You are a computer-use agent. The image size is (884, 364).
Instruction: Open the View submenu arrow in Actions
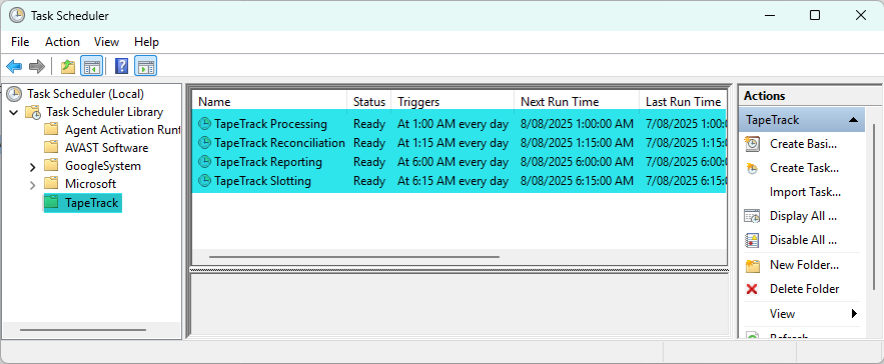point(855,314)
